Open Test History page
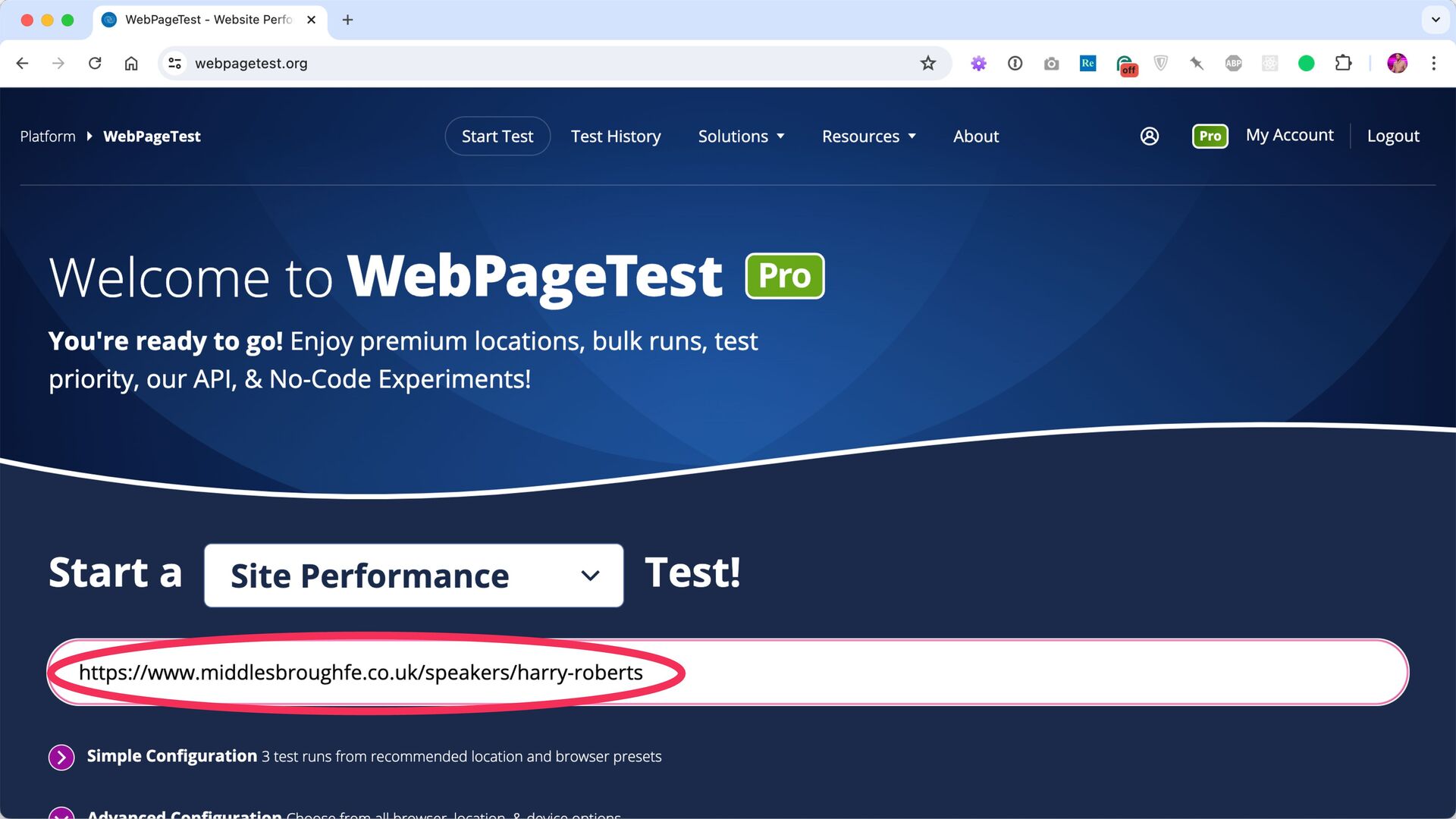This screenshot has width=1456, height=819. (616, 136)
